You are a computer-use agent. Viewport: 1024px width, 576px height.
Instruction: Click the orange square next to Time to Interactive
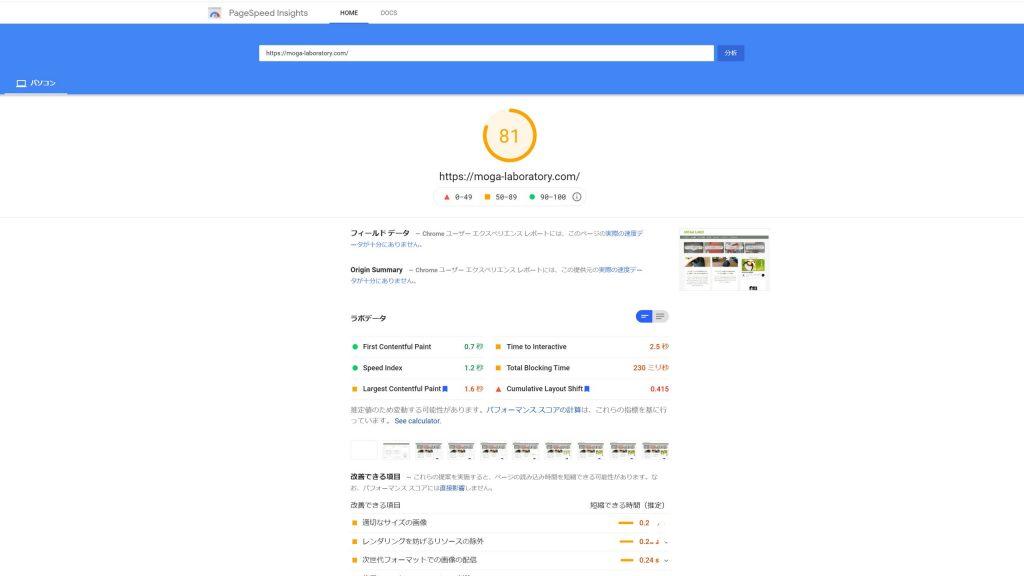pos(498,347)
